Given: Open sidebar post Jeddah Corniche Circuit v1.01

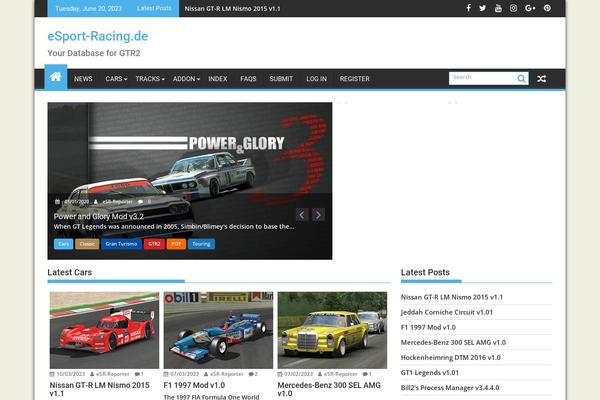Looking at the screenshot, I should [447, 312].
